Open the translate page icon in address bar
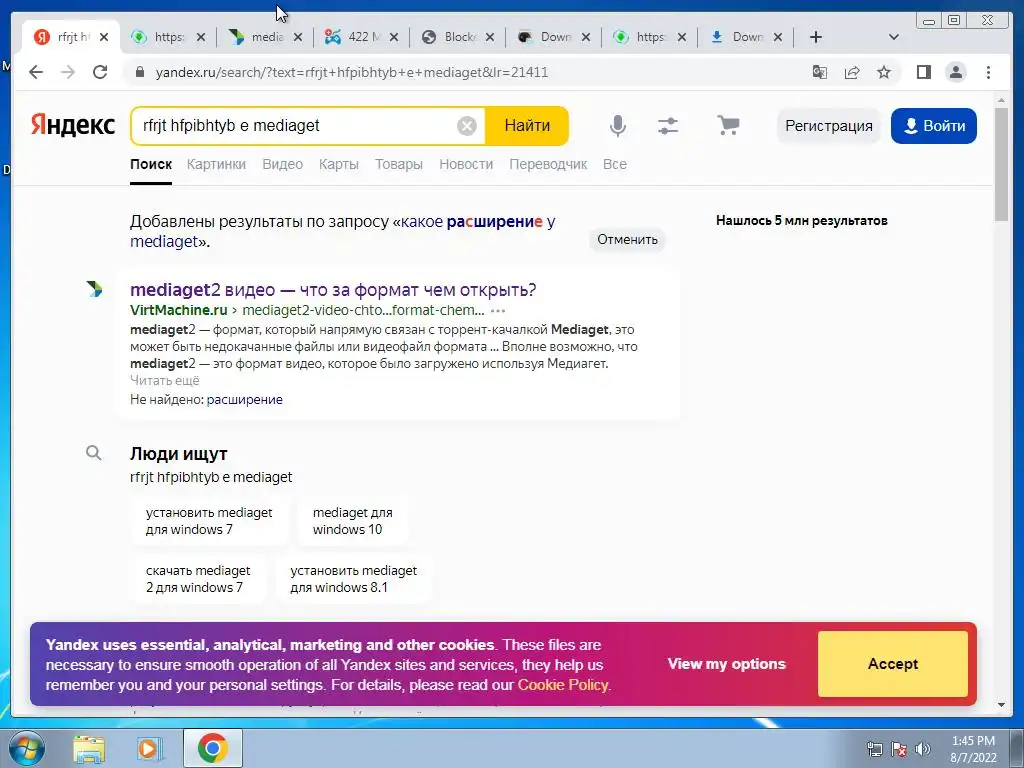This screenshot has height=768, width=1024. point(820,72)
